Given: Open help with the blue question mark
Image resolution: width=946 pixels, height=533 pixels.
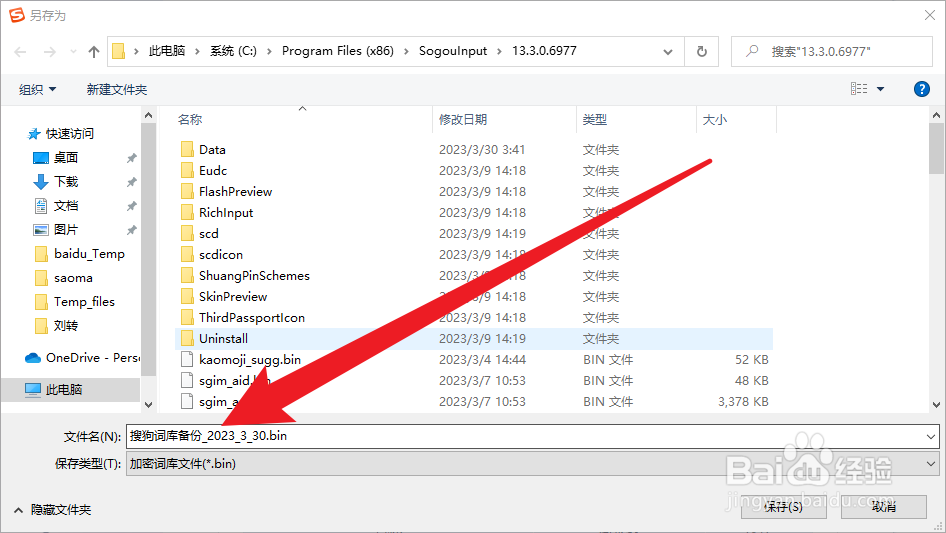Looking at the screenshot, I should [921, 89].
